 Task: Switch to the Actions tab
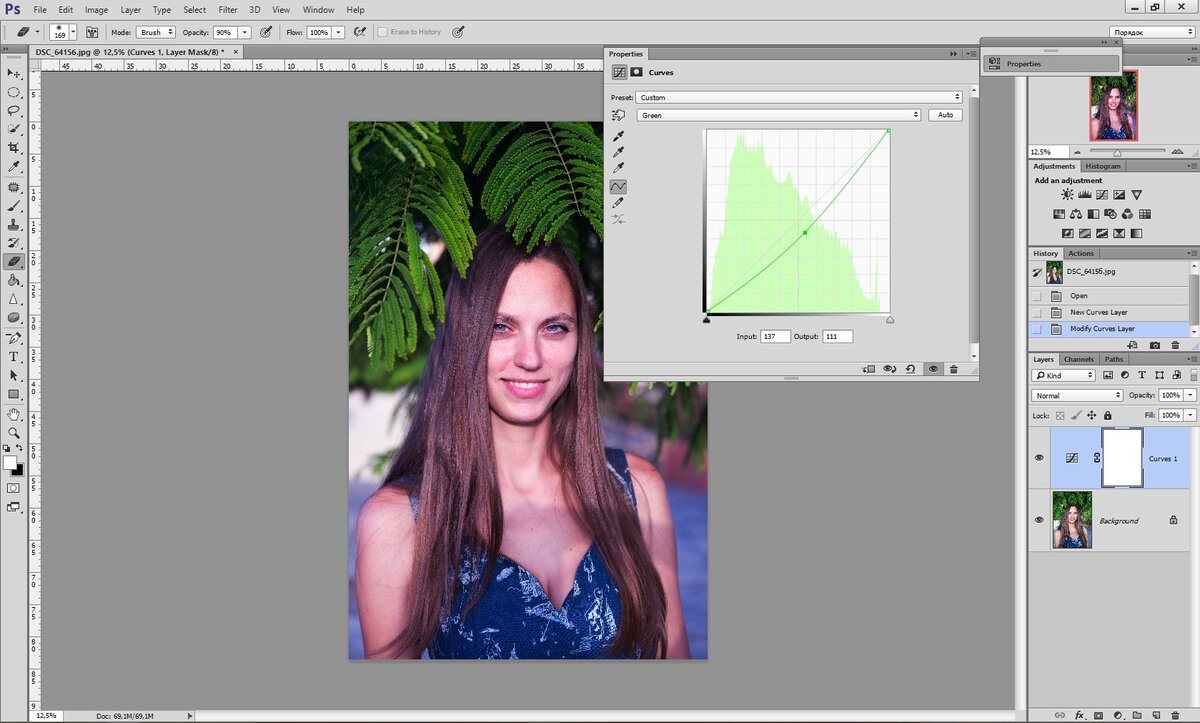click(1081, 253)
